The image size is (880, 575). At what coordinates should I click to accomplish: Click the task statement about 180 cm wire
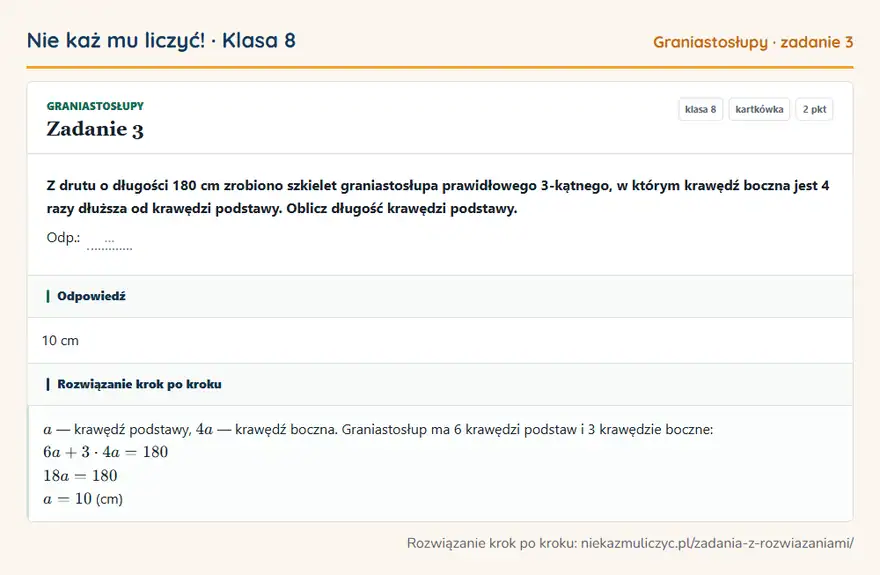tap(438, 197)
